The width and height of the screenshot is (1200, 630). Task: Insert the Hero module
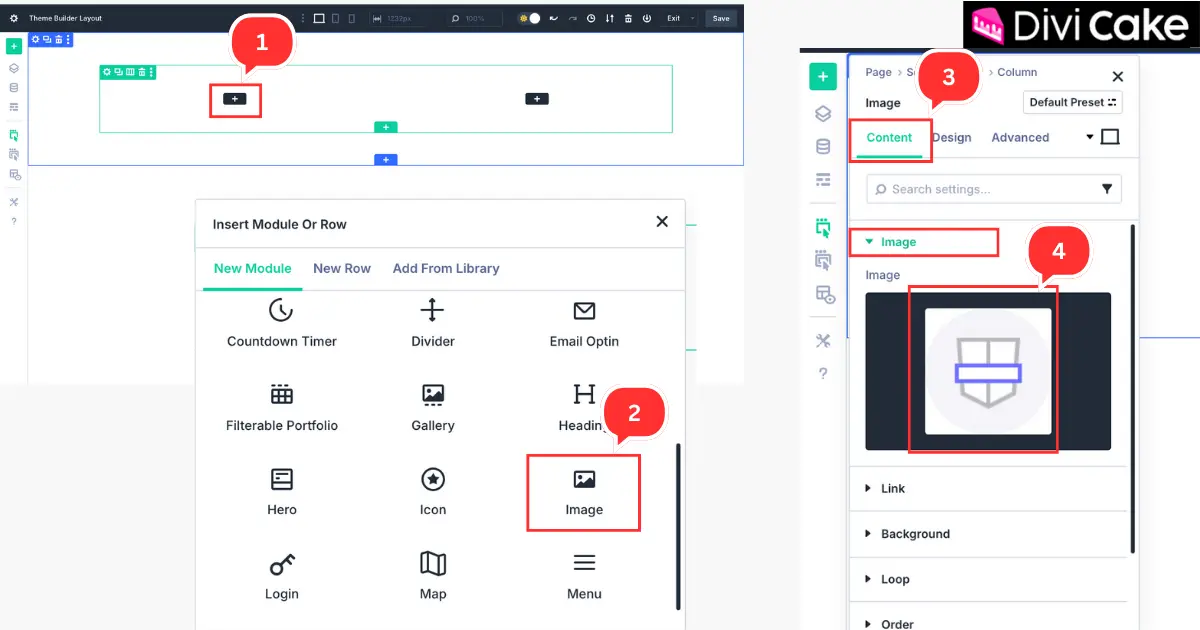pos(282,493)
